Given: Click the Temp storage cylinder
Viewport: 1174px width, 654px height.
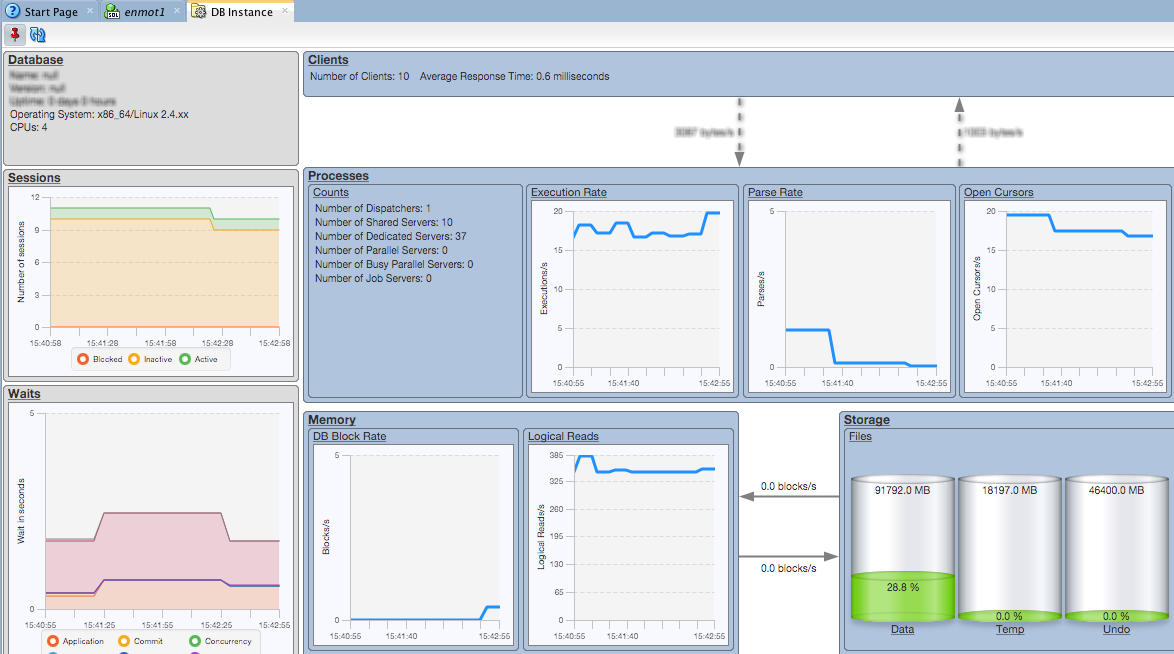Looking at the screenshot, I should pyautogui.click(x=1010, y=550).
